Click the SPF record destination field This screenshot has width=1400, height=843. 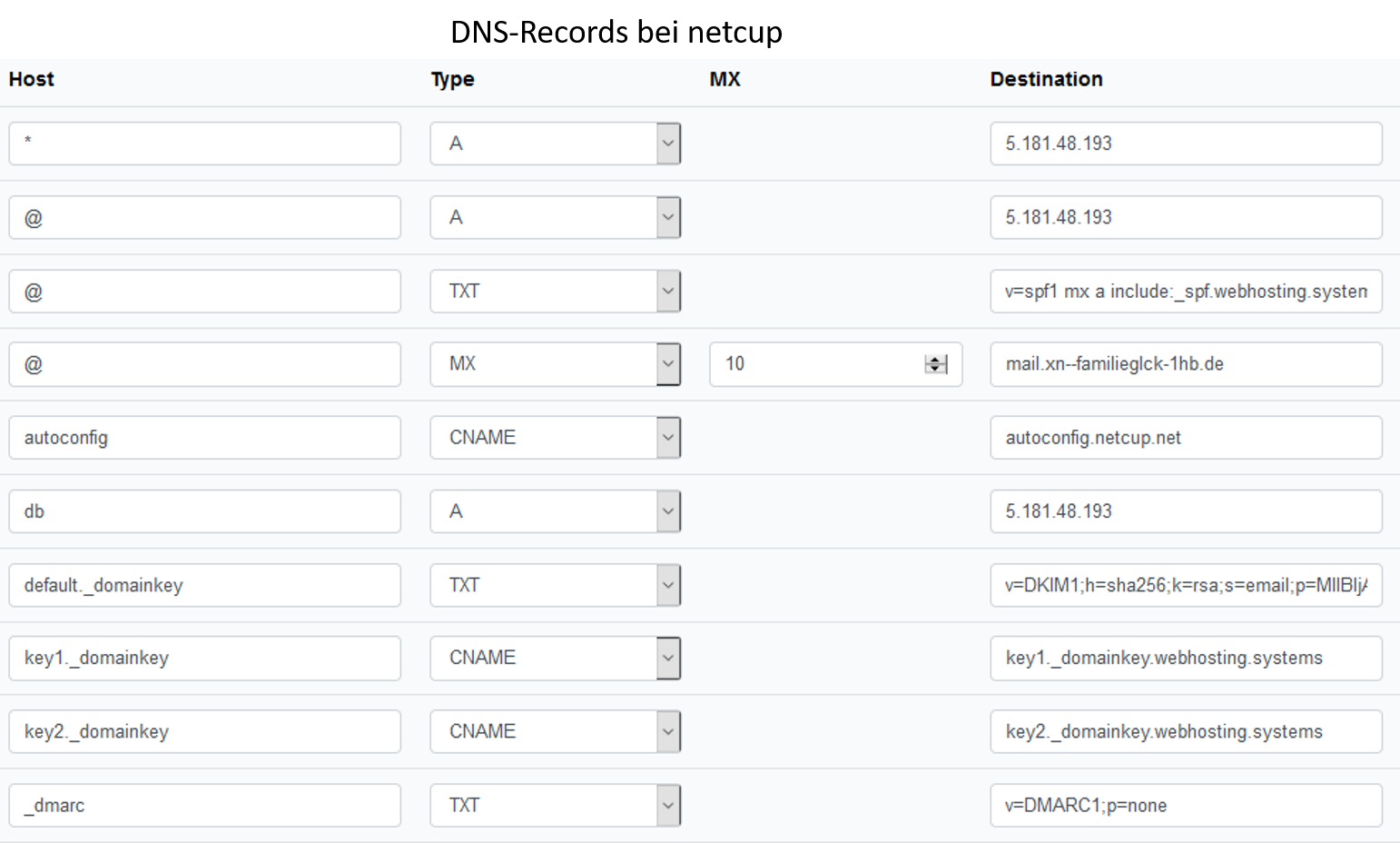pyautogui.click(x=1186, y=292)
